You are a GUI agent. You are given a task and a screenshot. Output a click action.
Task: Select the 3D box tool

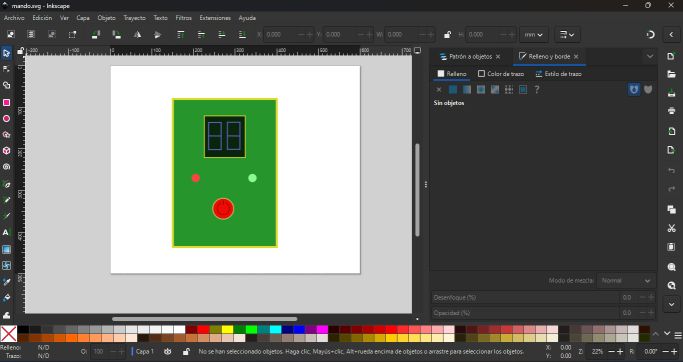[6, 151]
